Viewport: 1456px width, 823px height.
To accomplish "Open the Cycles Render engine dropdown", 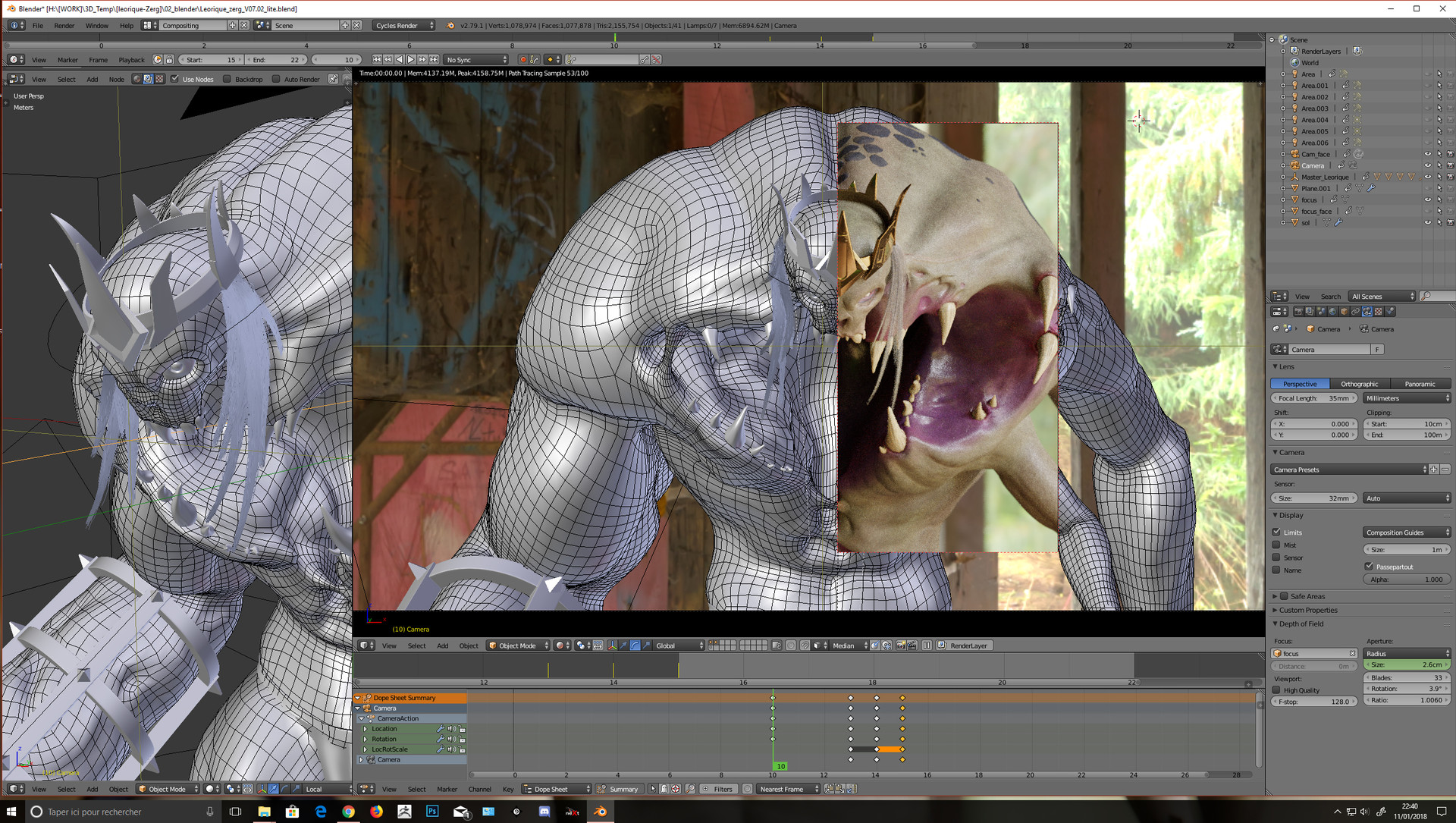I will click(x=404, y=25).
